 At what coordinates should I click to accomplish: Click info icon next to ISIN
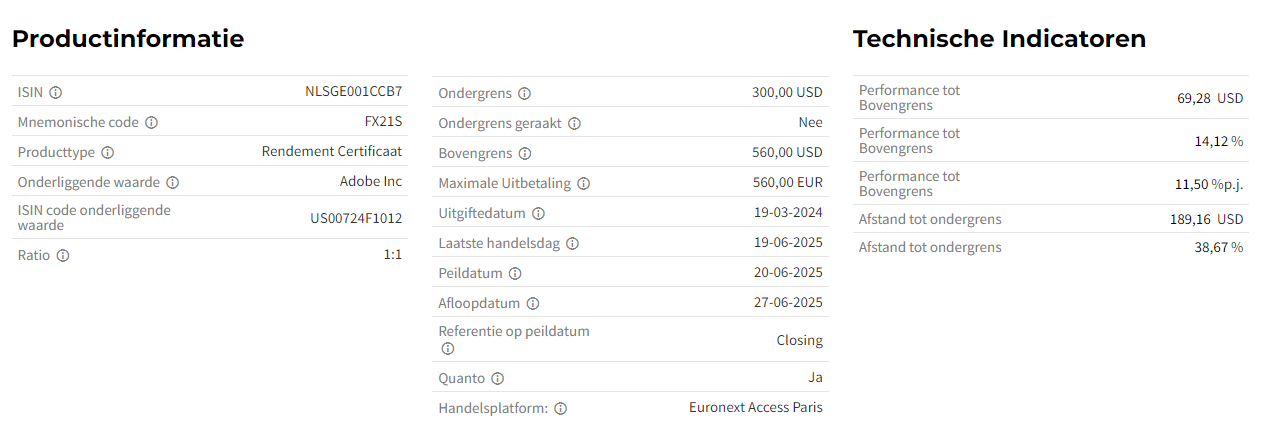[x=56, y=92]
